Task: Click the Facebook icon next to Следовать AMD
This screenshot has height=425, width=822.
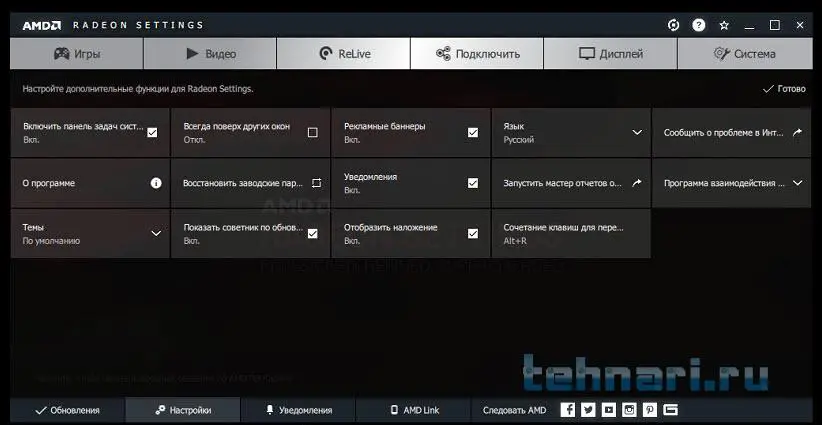Action: pos(568,410)
